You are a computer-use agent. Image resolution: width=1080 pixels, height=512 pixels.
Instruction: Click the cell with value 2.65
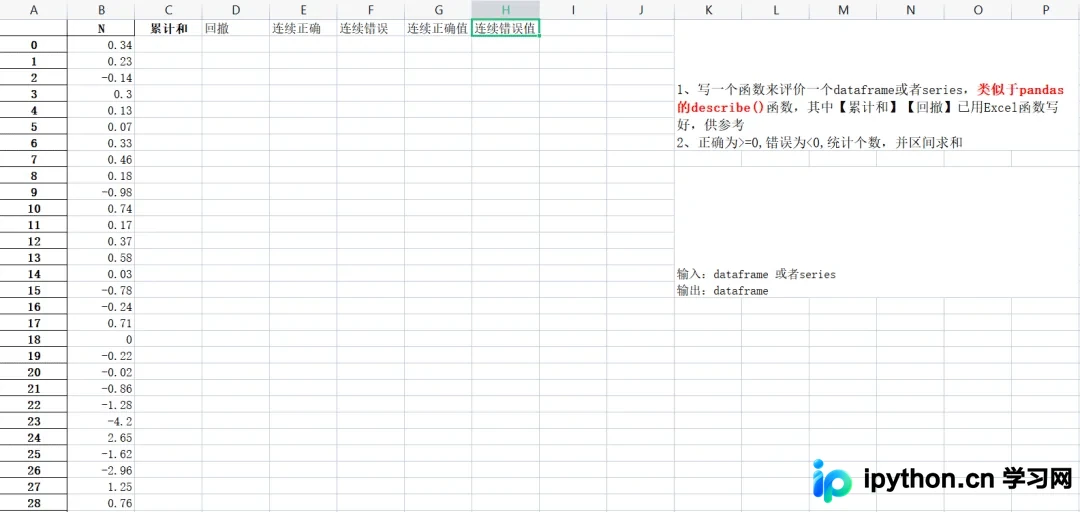pos(101,438)
